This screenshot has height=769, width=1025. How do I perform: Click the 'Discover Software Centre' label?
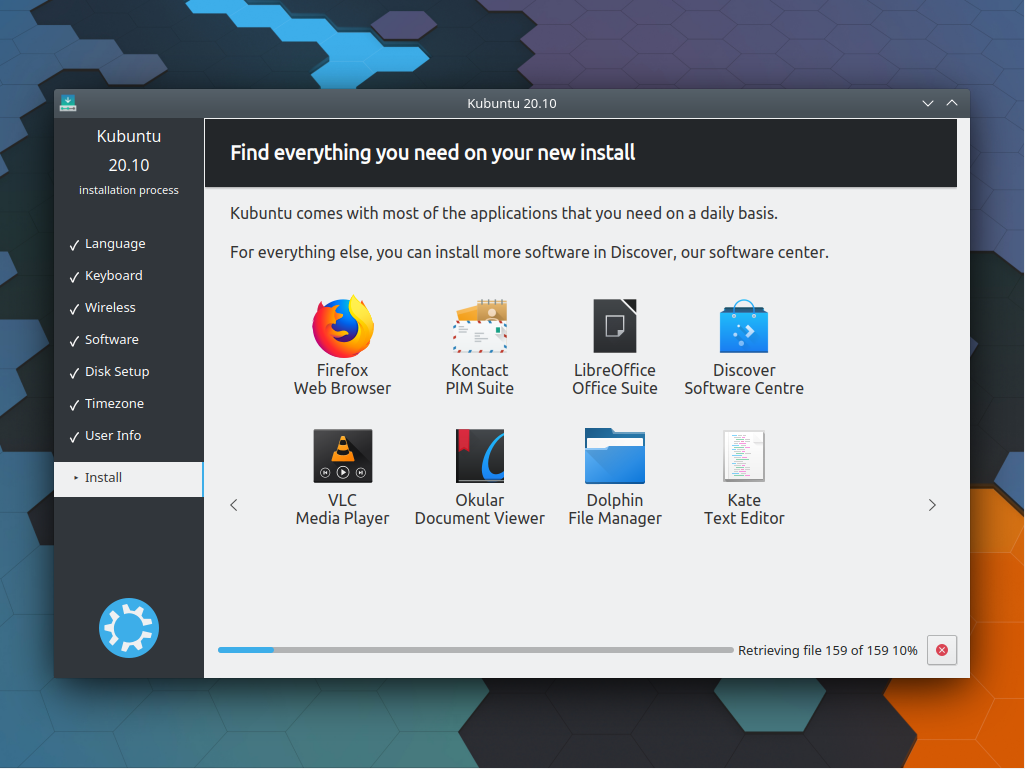[744, 379]
